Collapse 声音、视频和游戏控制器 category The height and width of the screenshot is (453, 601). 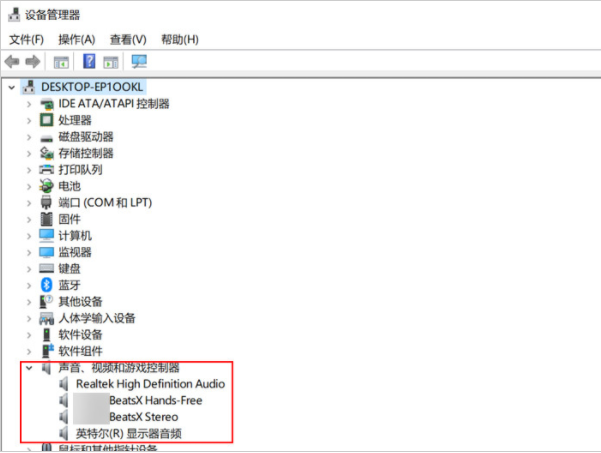coord(26,368)
